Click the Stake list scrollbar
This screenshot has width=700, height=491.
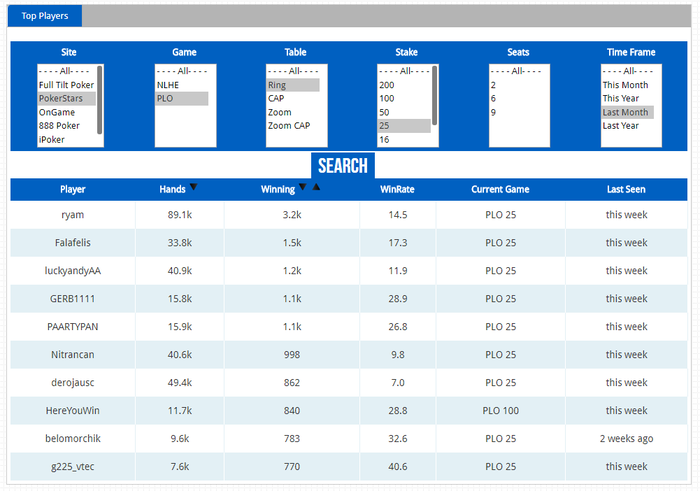pyautogui.click(x=434, y=96)
